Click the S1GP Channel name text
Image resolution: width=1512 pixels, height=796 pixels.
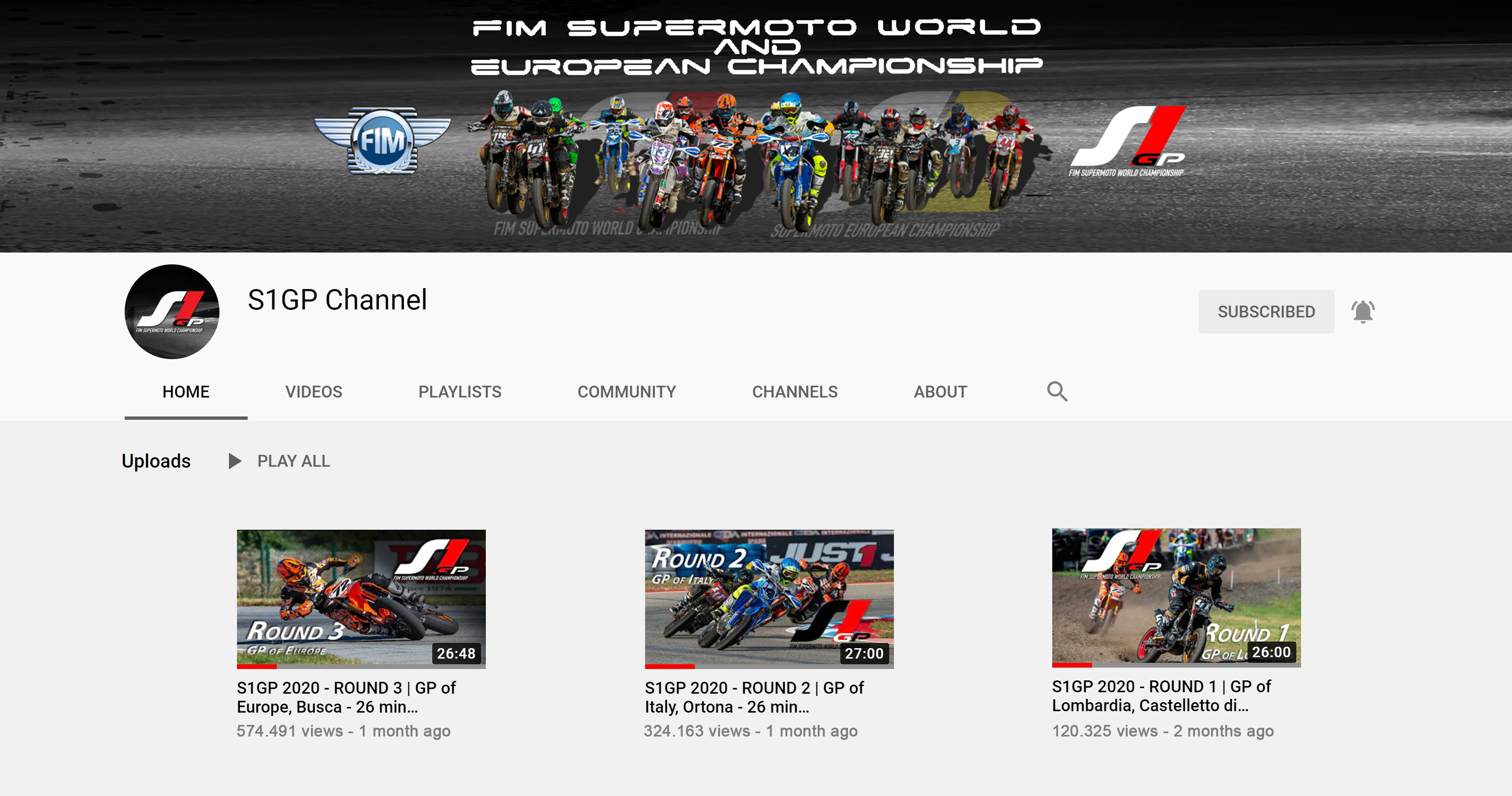[x=337, y=300]
